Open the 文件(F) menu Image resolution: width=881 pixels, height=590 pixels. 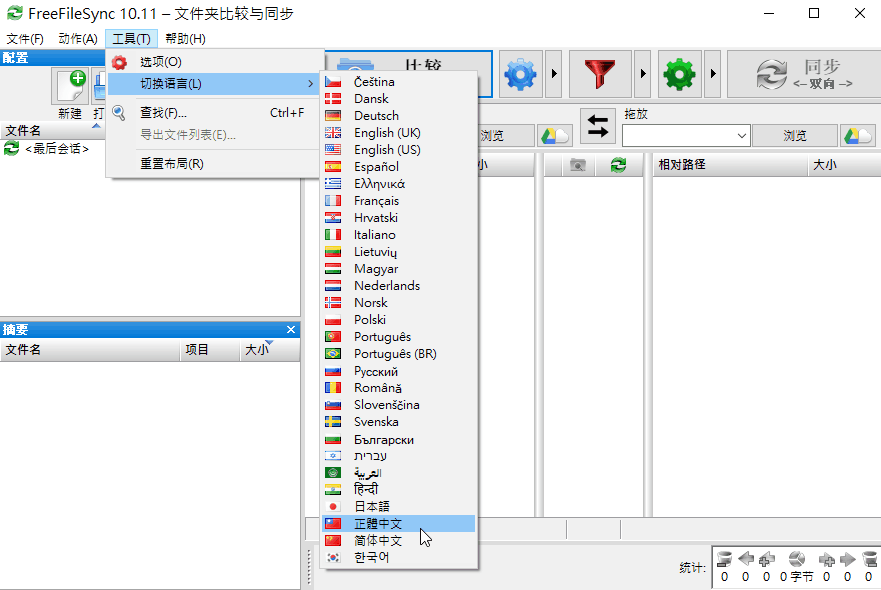tap(25, 39)
